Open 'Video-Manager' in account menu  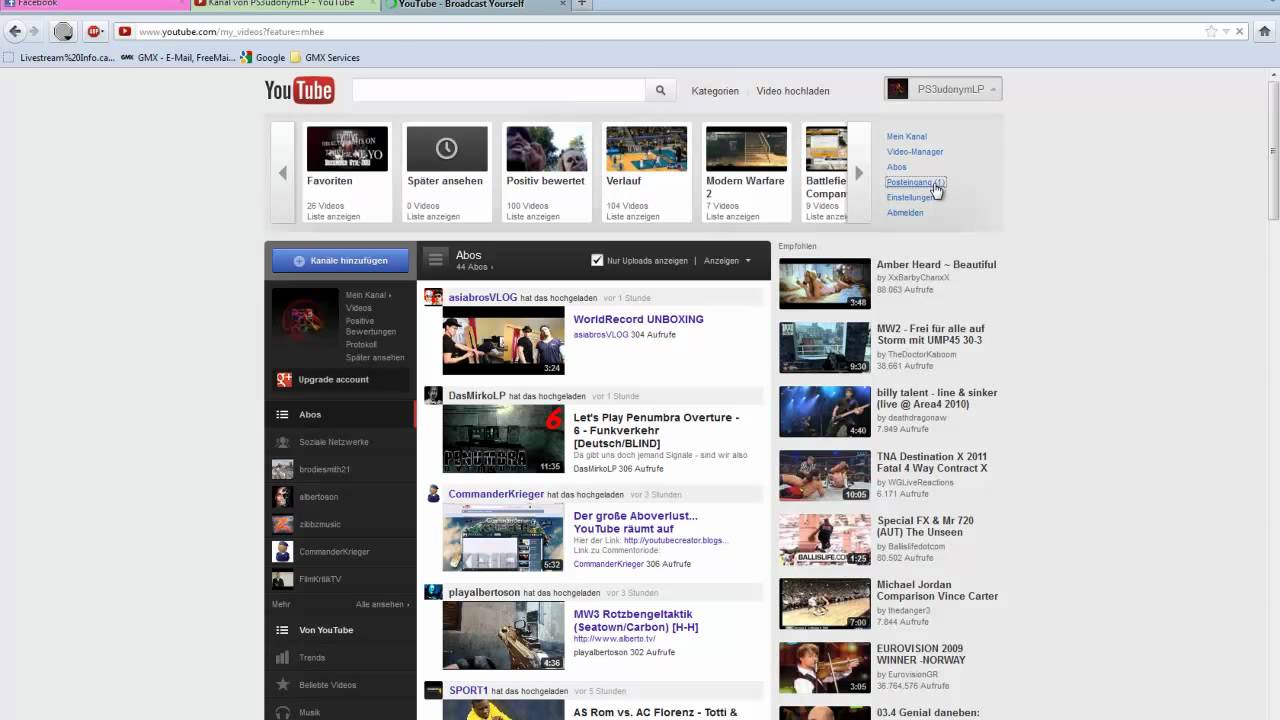tap(915, 152)
